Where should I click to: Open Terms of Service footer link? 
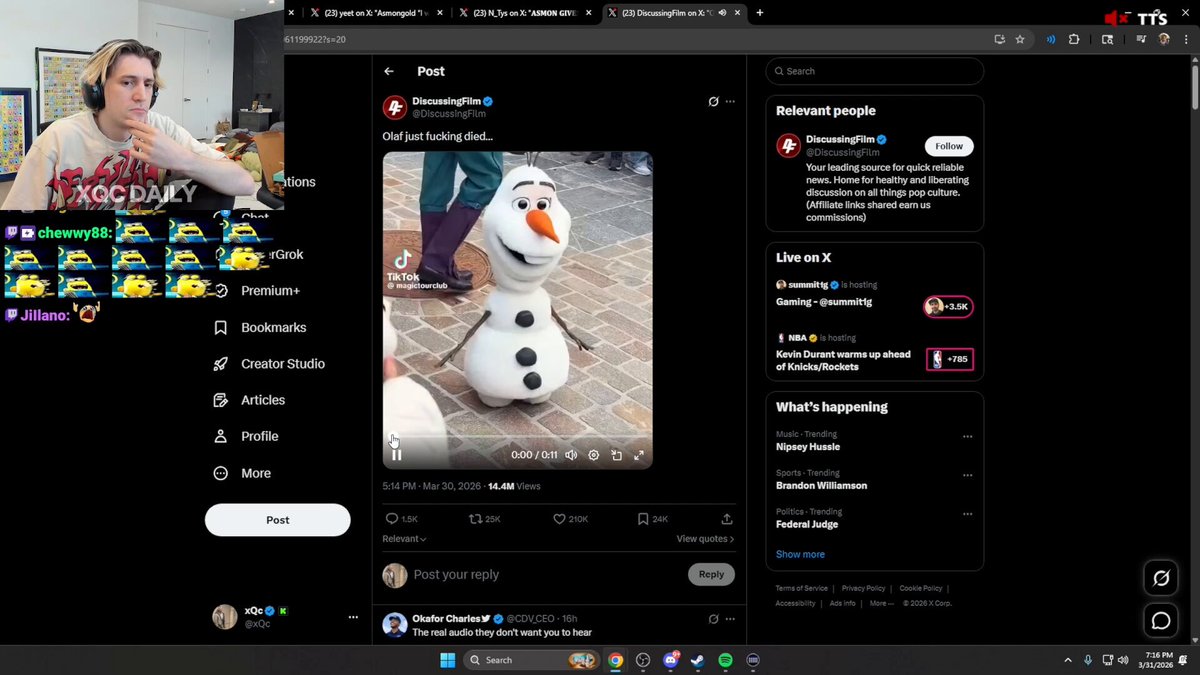(802, 588)
